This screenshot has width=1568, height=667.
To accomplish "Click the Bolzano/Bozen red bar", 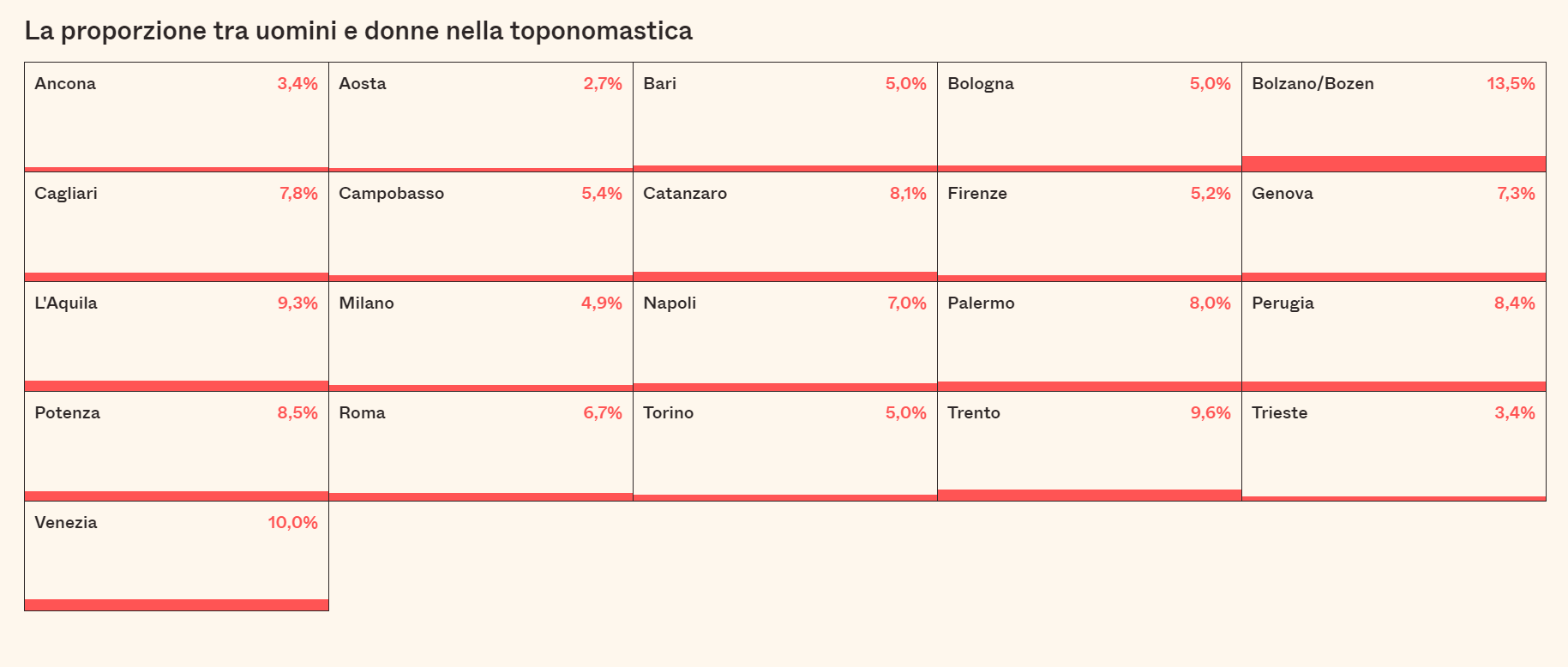I will [1393, 164].
